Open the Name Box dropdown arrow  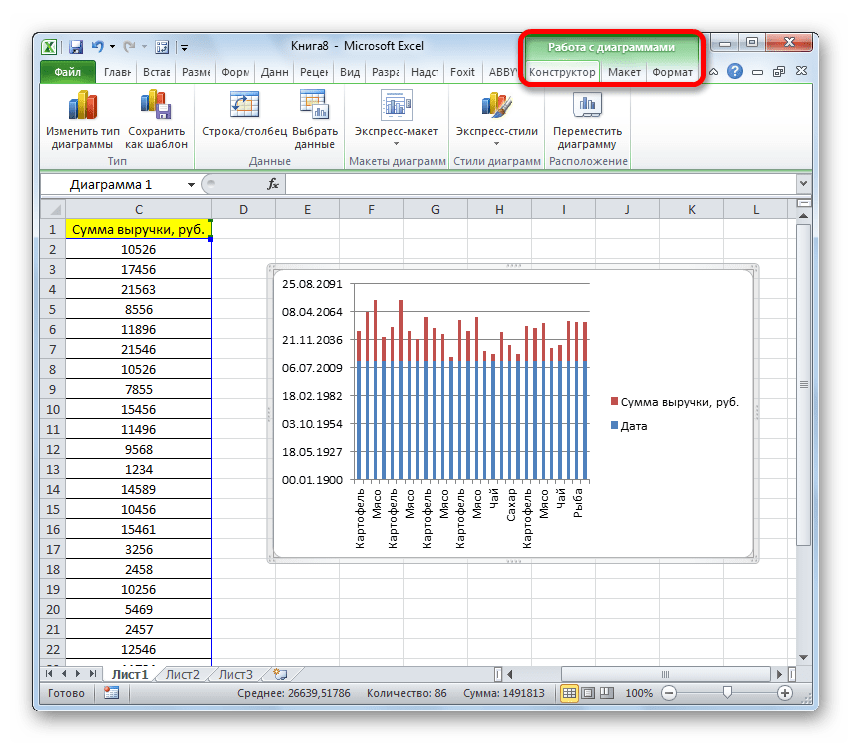(x=191, y=185)
